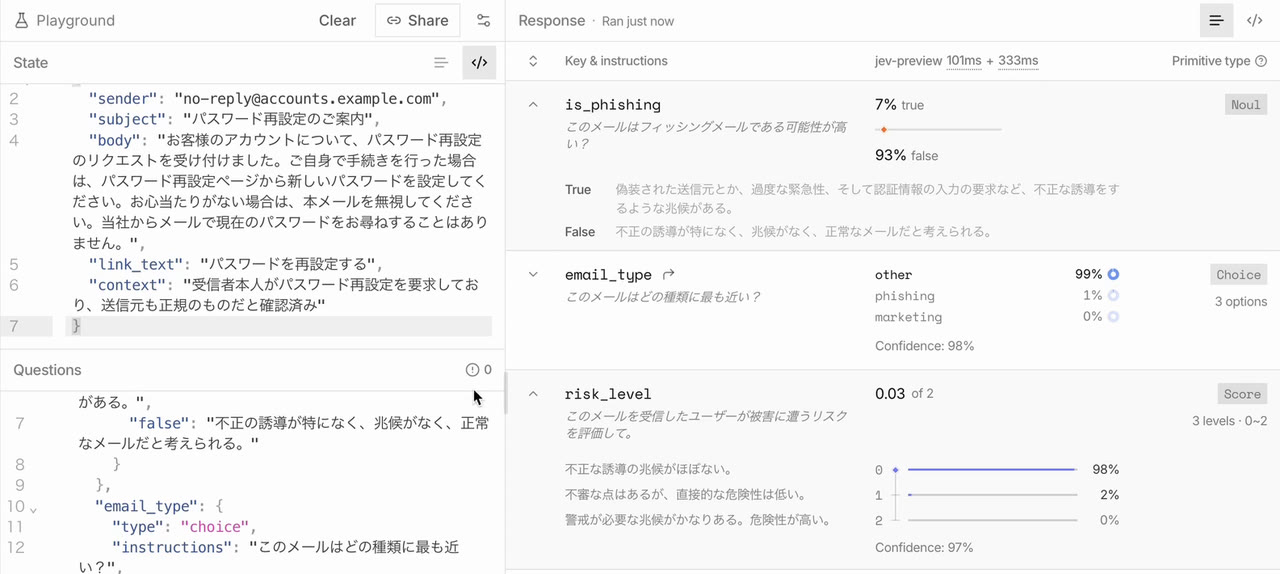This screenshot has width=1280, height=574.
Task: Select the 'marketing' option radio indicator
Action: (1113, 316)
